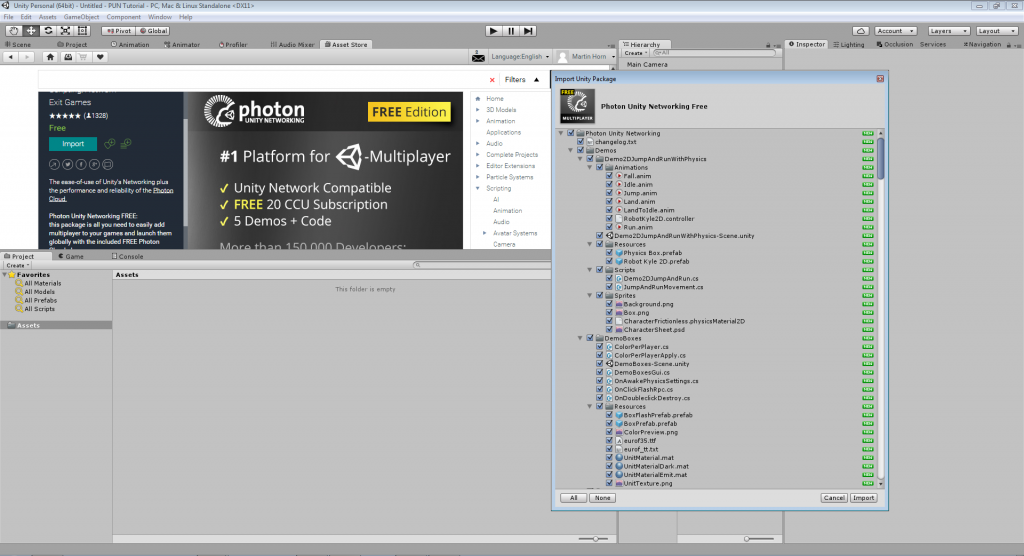Uncheck the Demos folder checkbox
Screen dimensions: 1024x556
click(x=581, y=150)
